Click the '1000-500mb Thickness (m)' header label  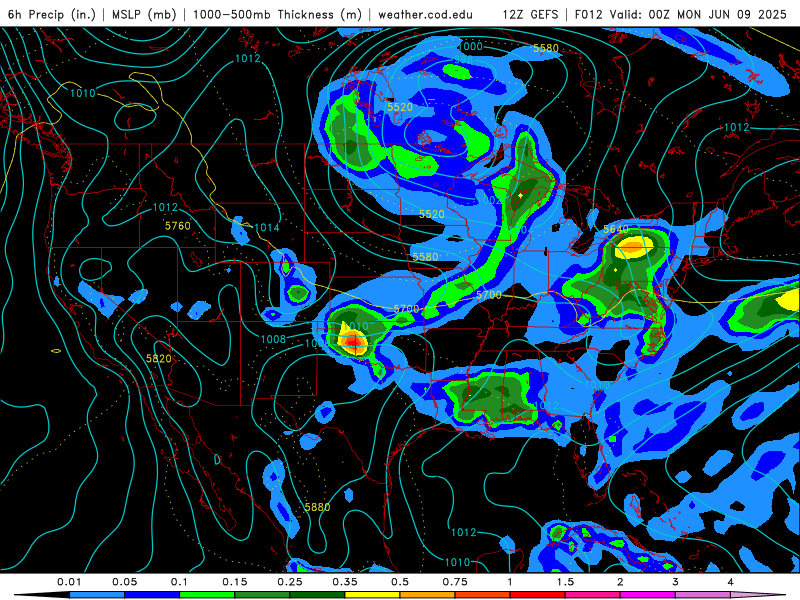pyautogui.click(x=277, y=14)
